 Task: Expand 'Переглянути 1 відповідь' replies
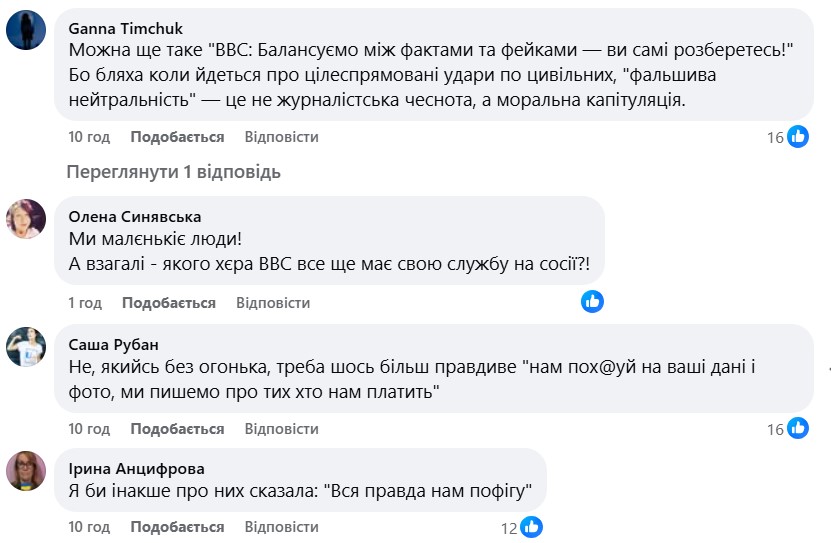point(173,172)
